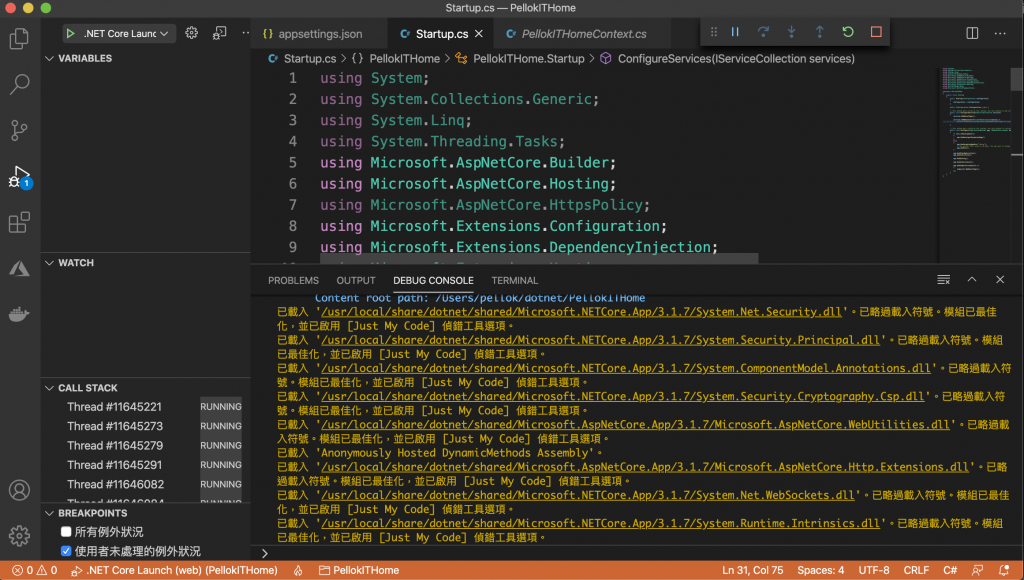1024x580 pixels.
Task: Click .NET Core Launch (web) in status bar
Action: 174,570
